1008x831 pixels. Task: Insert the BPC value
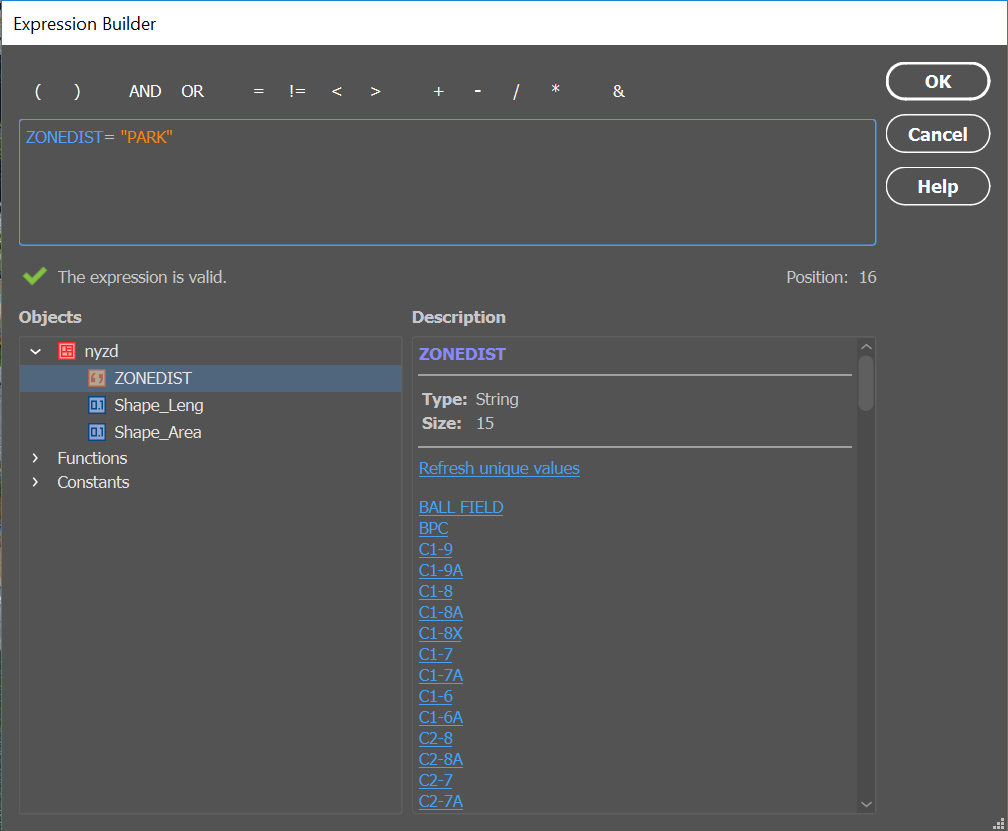[433, 528]
